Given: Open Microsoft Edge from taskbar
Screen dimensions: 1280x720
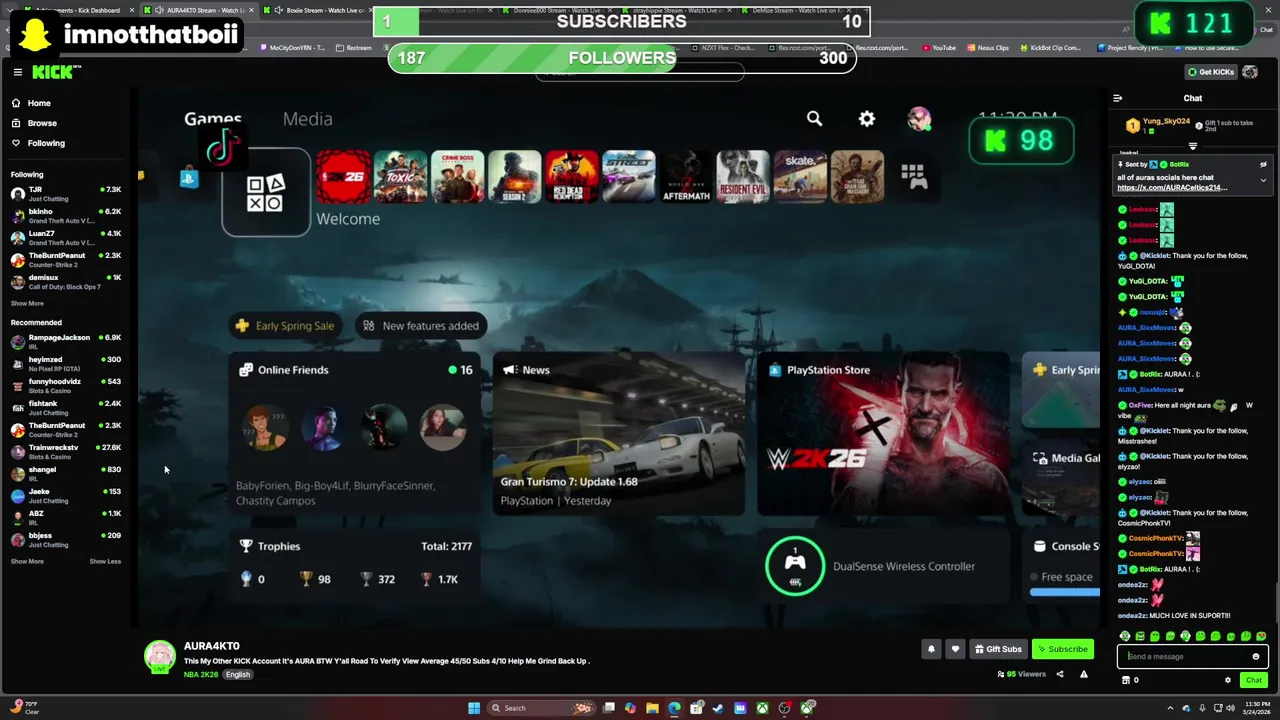Looking at the screenshot, I should tap(674, 708).
